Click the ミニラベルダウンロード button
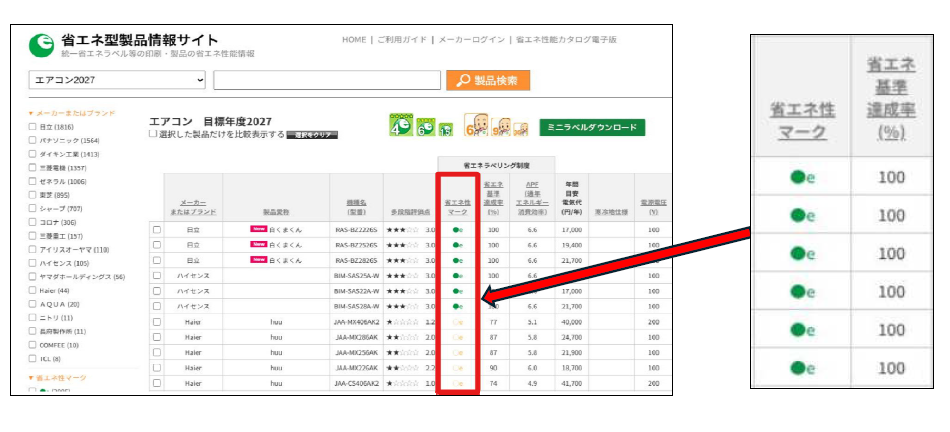The width and height of the screenshot is (950, 432). 592,127
